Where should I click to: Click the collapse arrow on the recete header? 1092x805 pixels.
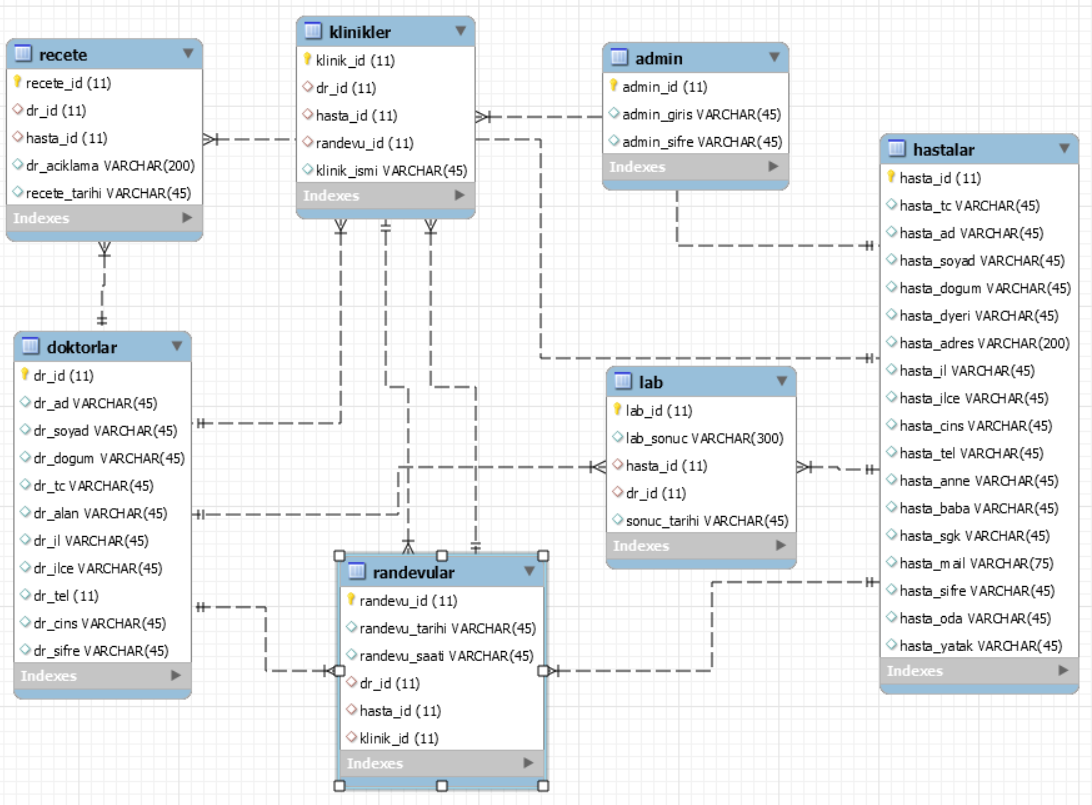[x=186, y=55]
